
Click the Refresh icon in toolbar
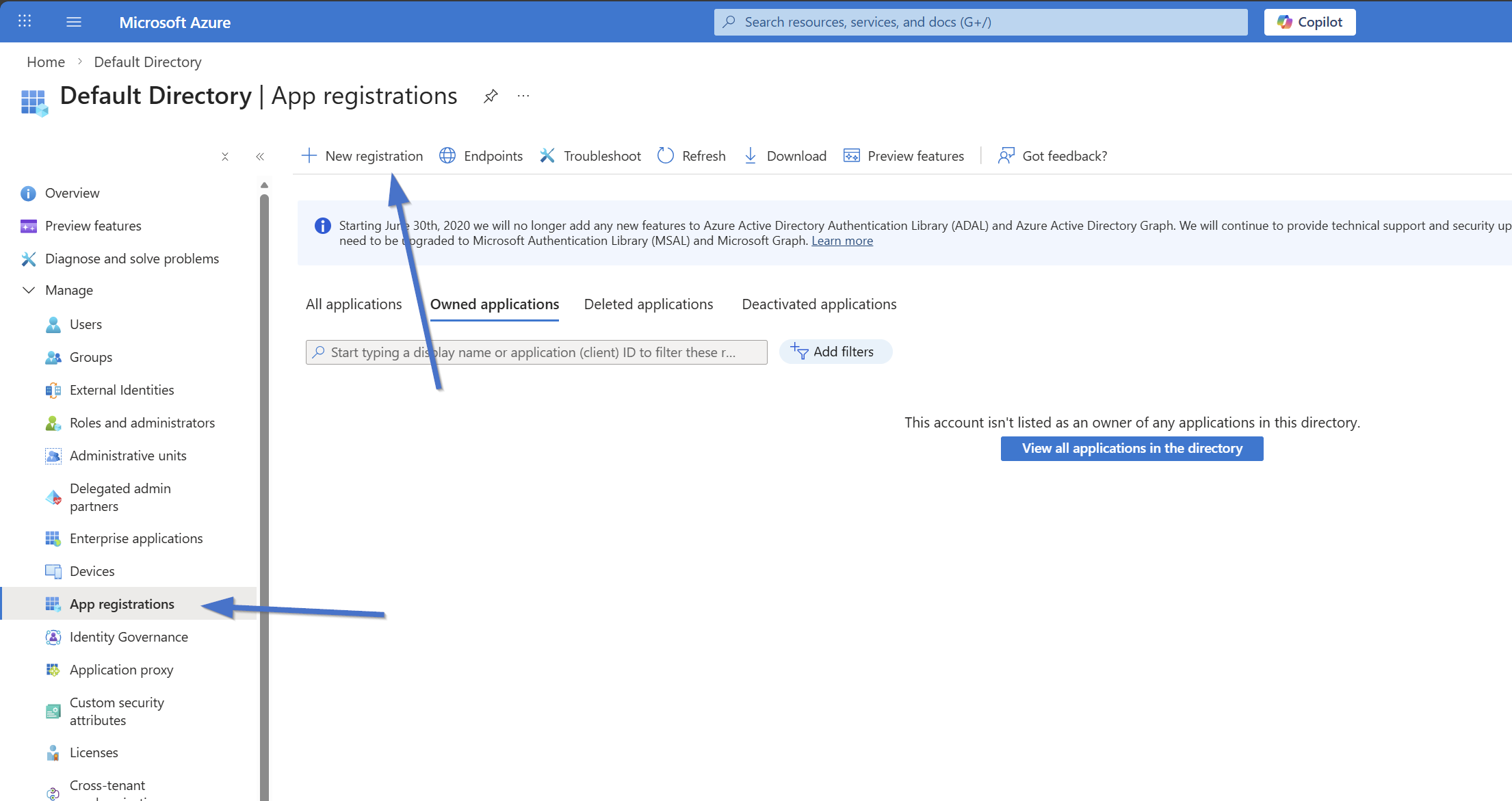point(666,156)
